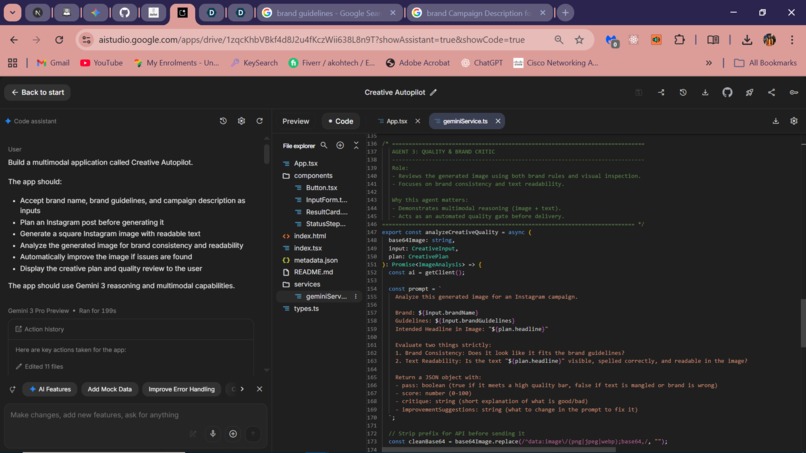Click the Add Mock Data suggestion
This screenshot has height=453, width=806.
click(x=109, y=389)
